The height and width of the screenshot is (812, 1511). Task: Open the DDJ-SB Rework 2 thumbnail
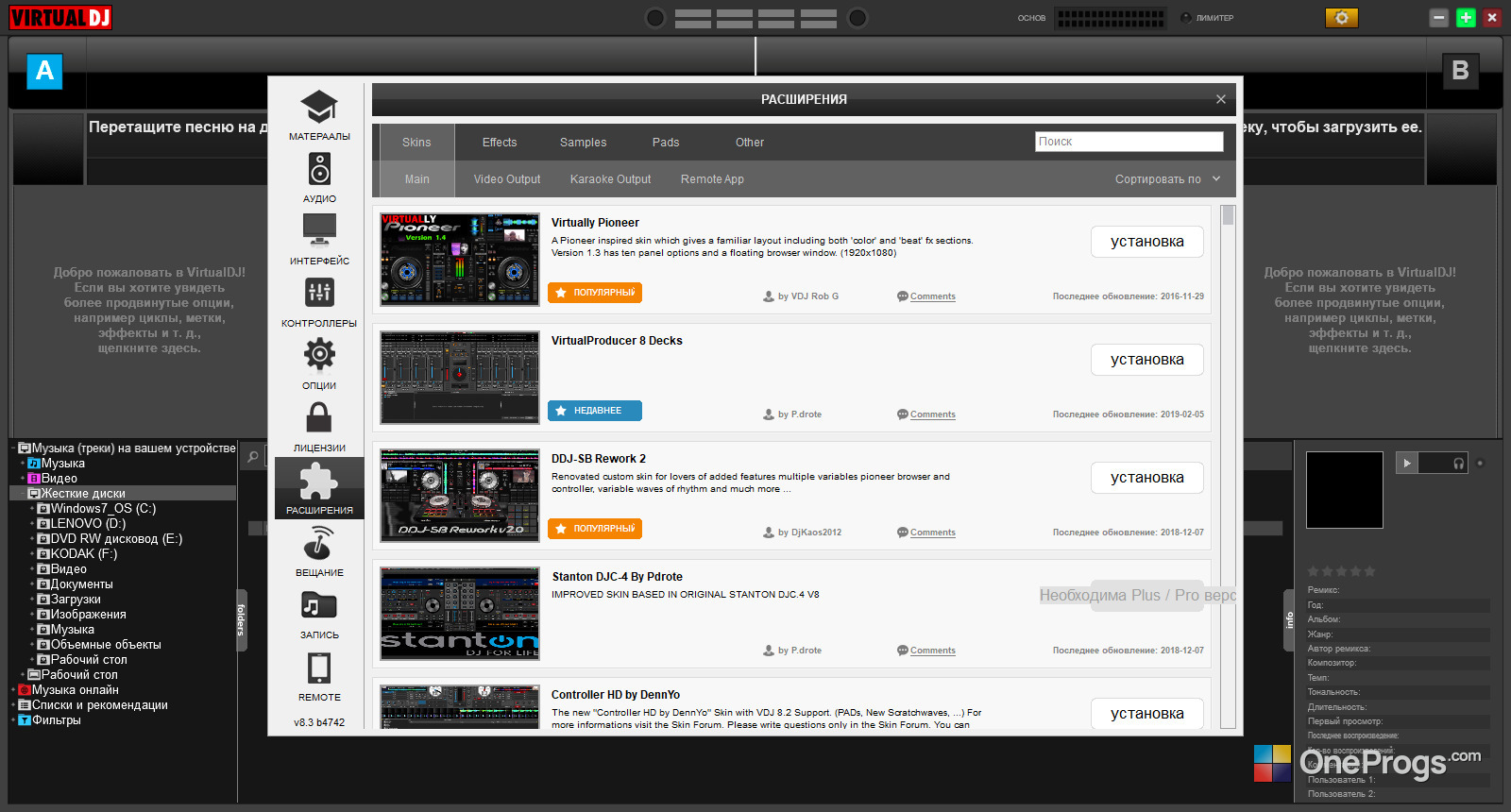tap(460, 496)
